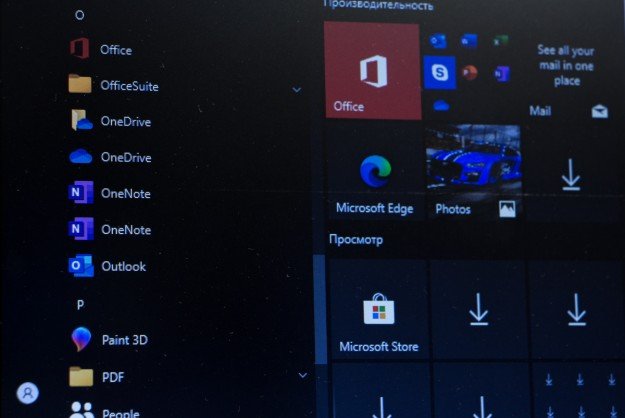Expand the OfficeSuite folder chevron
The image size is (625, 418).
tap(297, 89)
